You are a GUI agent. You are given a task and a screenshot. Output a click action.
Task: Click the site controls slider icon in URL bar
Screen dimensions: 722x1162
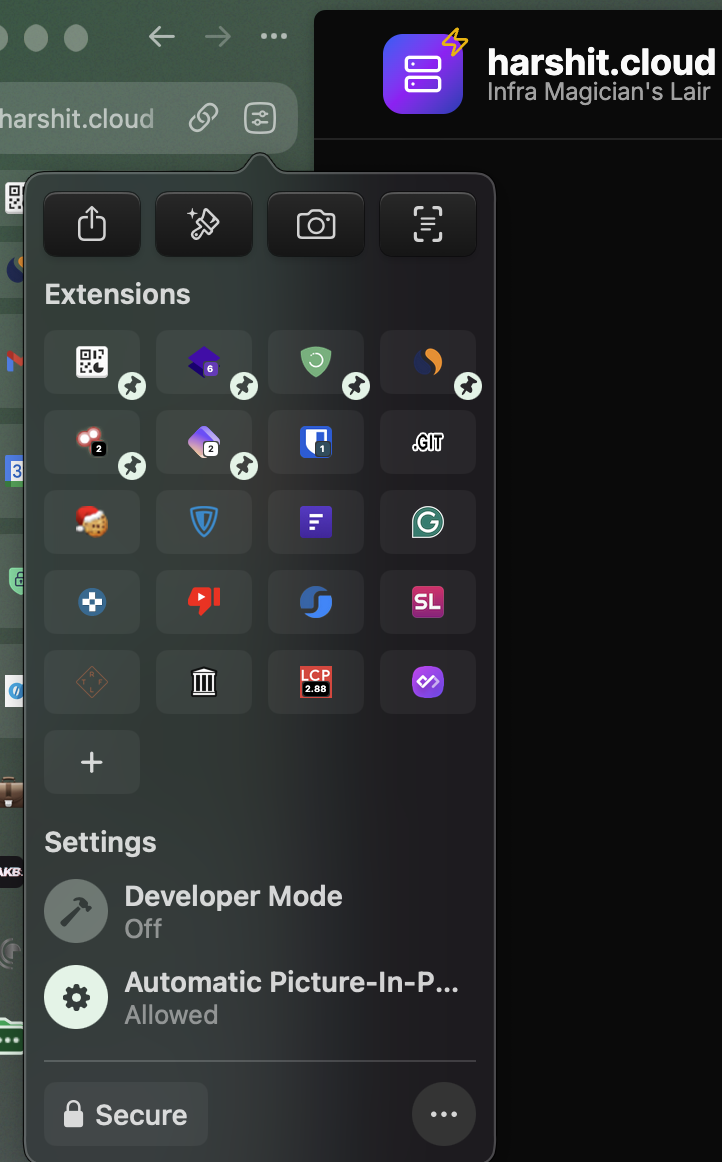tap(259, 118)
